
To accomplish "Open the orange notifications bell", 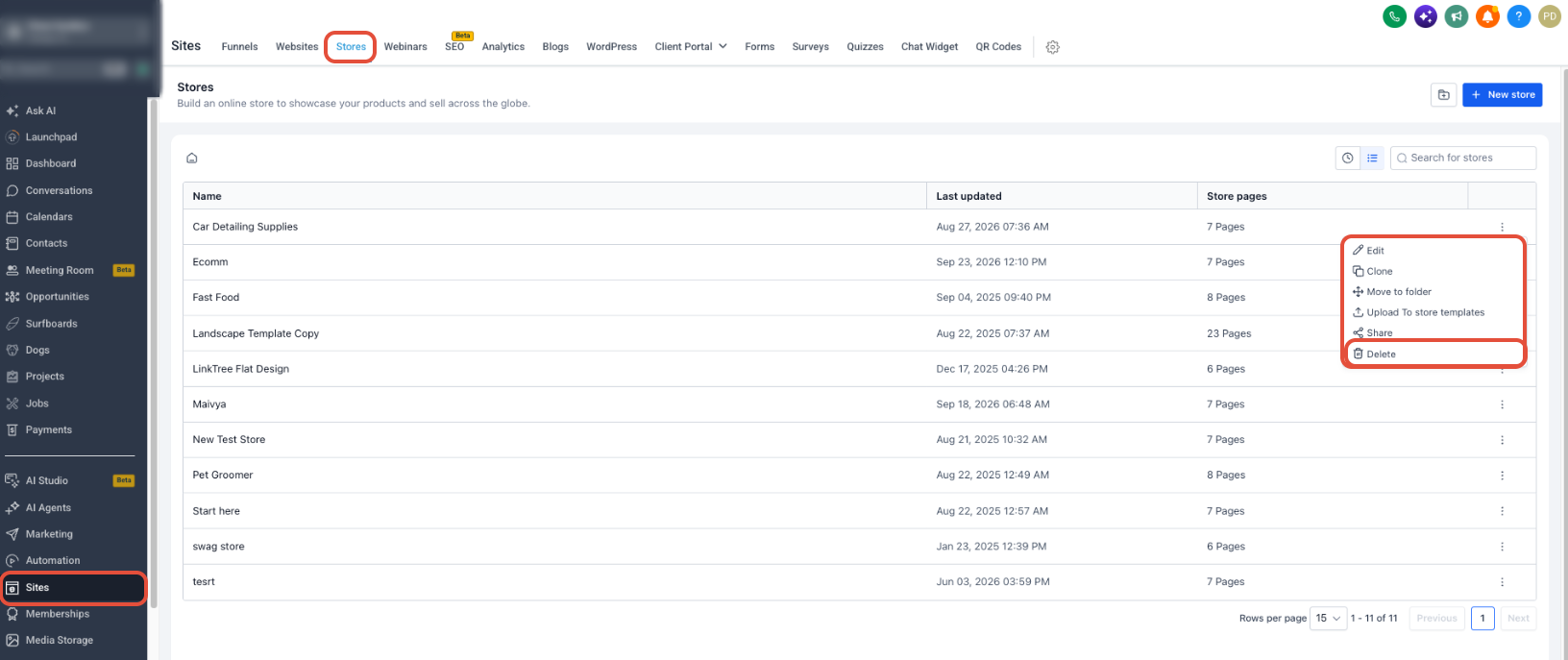I will point(1487,16).
